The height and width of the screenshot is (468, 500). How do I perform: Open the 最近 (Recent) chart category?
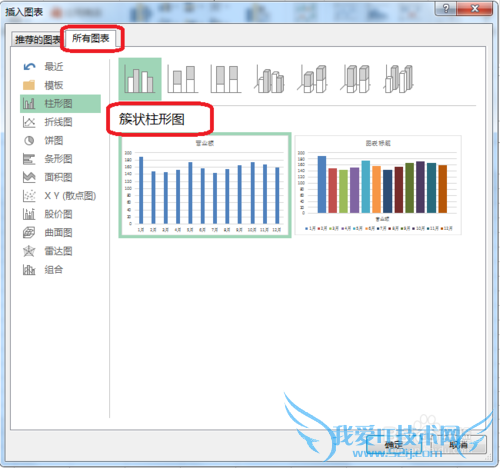click(x=60, y=67)
